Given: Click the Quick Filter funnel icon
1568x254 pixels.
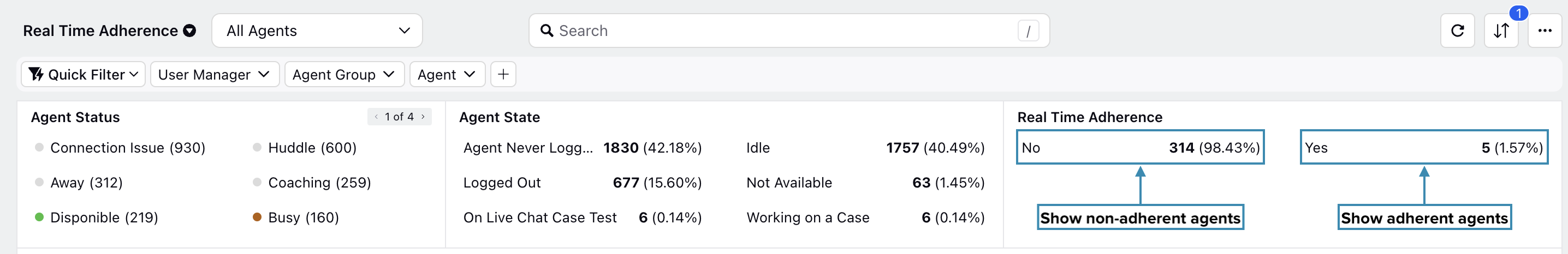Looking at the screenshot, I should [36, 74].
